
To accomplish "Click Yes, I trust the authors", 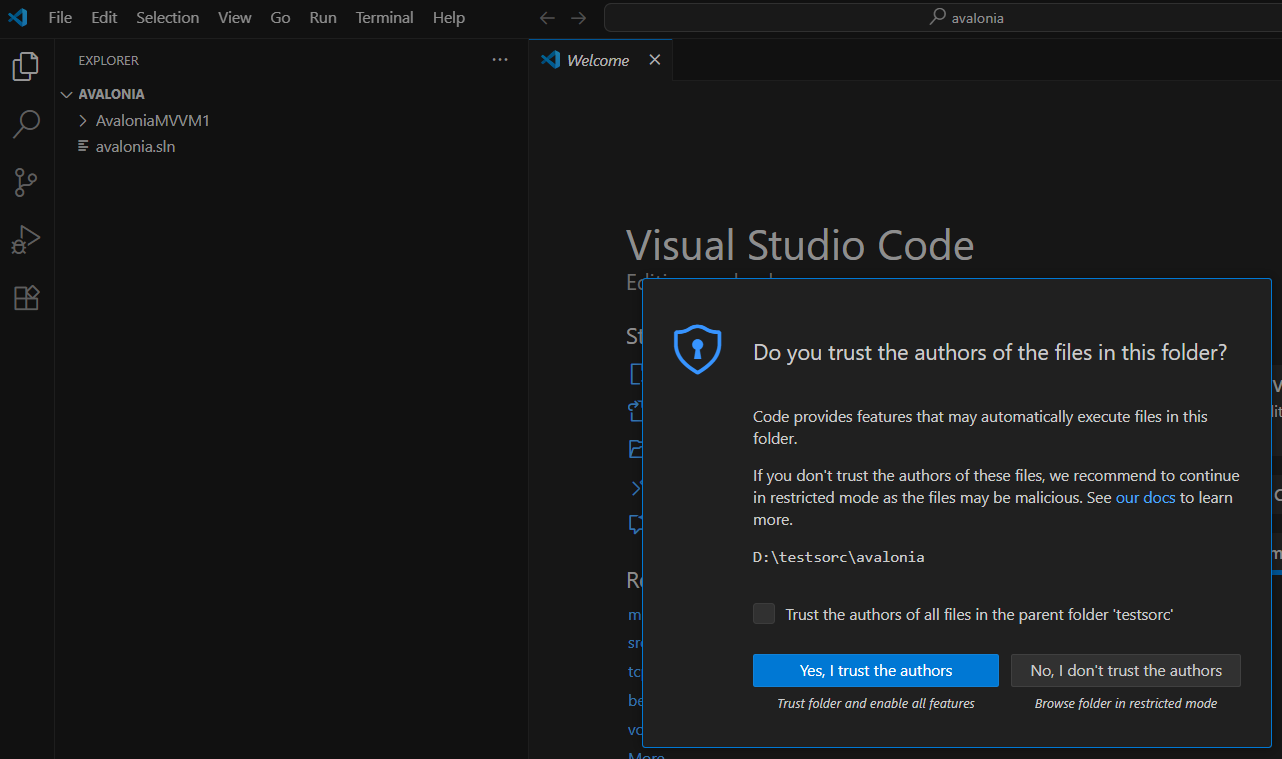I will pos(876,671).
